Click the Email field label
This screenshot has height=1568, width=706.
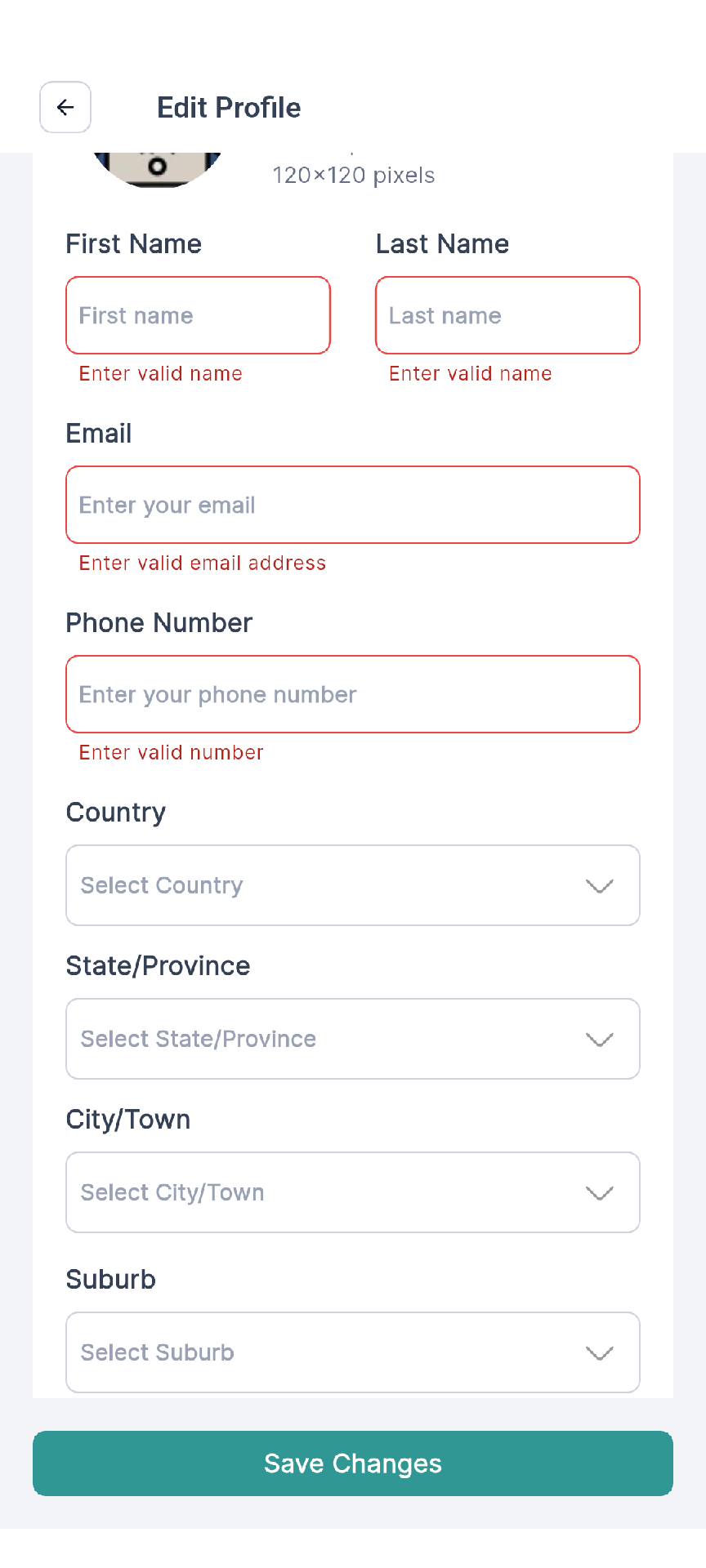click(x=99, y=434)
